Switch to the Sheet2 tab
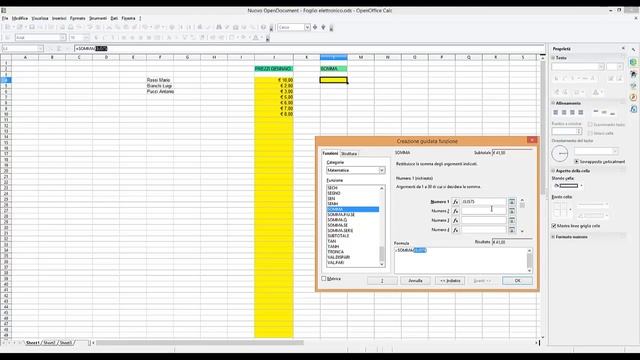This screenshot has height=360, width=640. (x=49, y=343)
